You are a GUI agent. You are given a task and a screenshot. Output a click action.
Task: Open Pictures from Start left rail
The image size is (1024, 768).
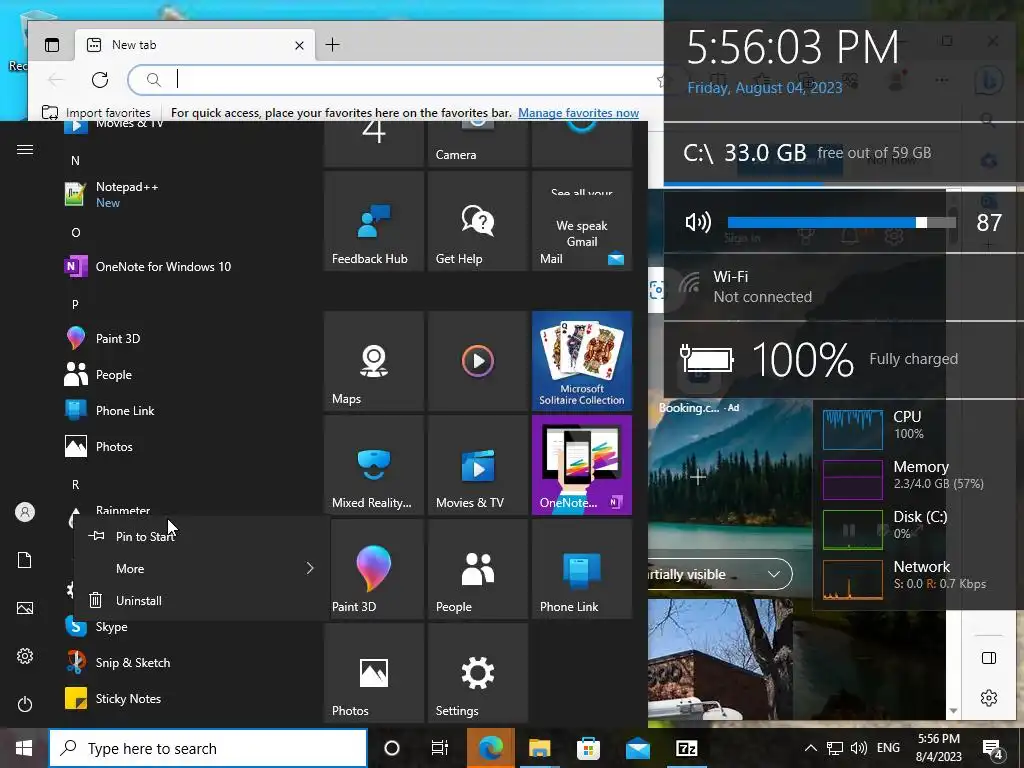point(25,609)
